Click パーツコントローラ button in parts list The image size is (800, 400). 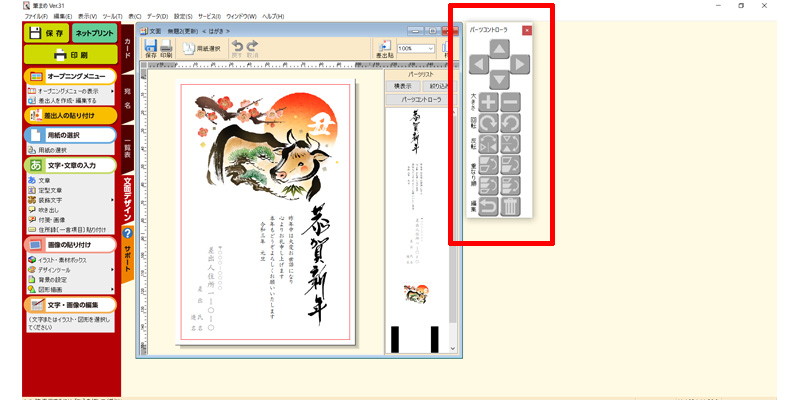pos(421,99)
